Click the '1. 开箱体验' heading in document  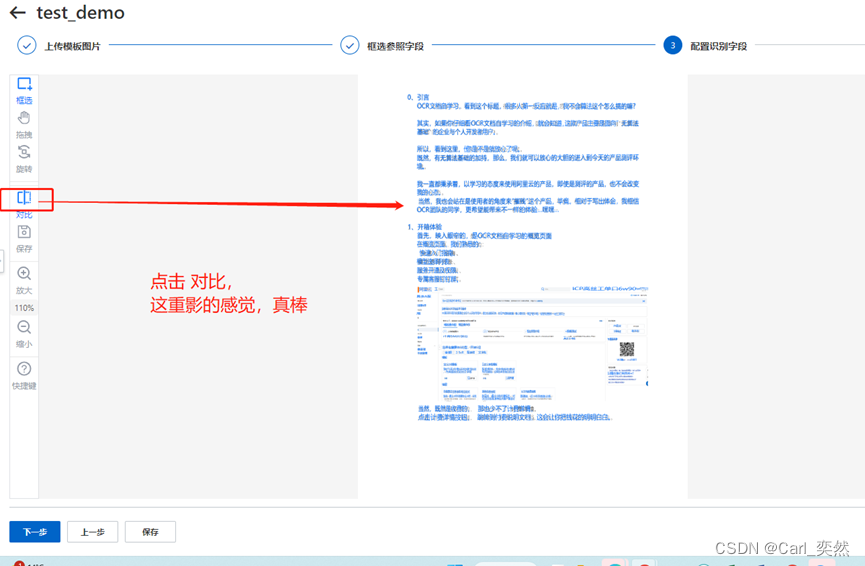425,227
